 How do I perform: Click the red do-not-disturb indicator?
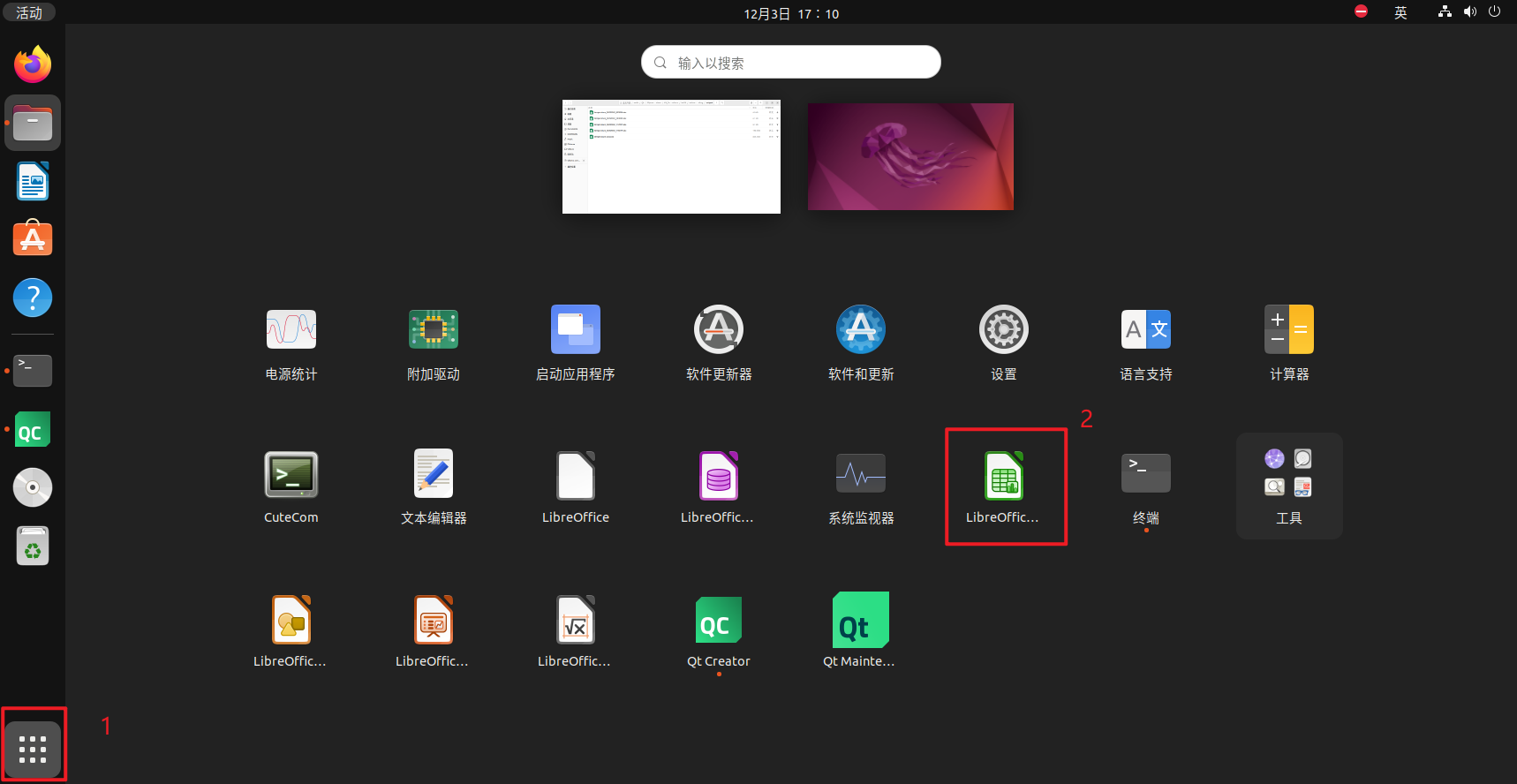(1361, 11)
